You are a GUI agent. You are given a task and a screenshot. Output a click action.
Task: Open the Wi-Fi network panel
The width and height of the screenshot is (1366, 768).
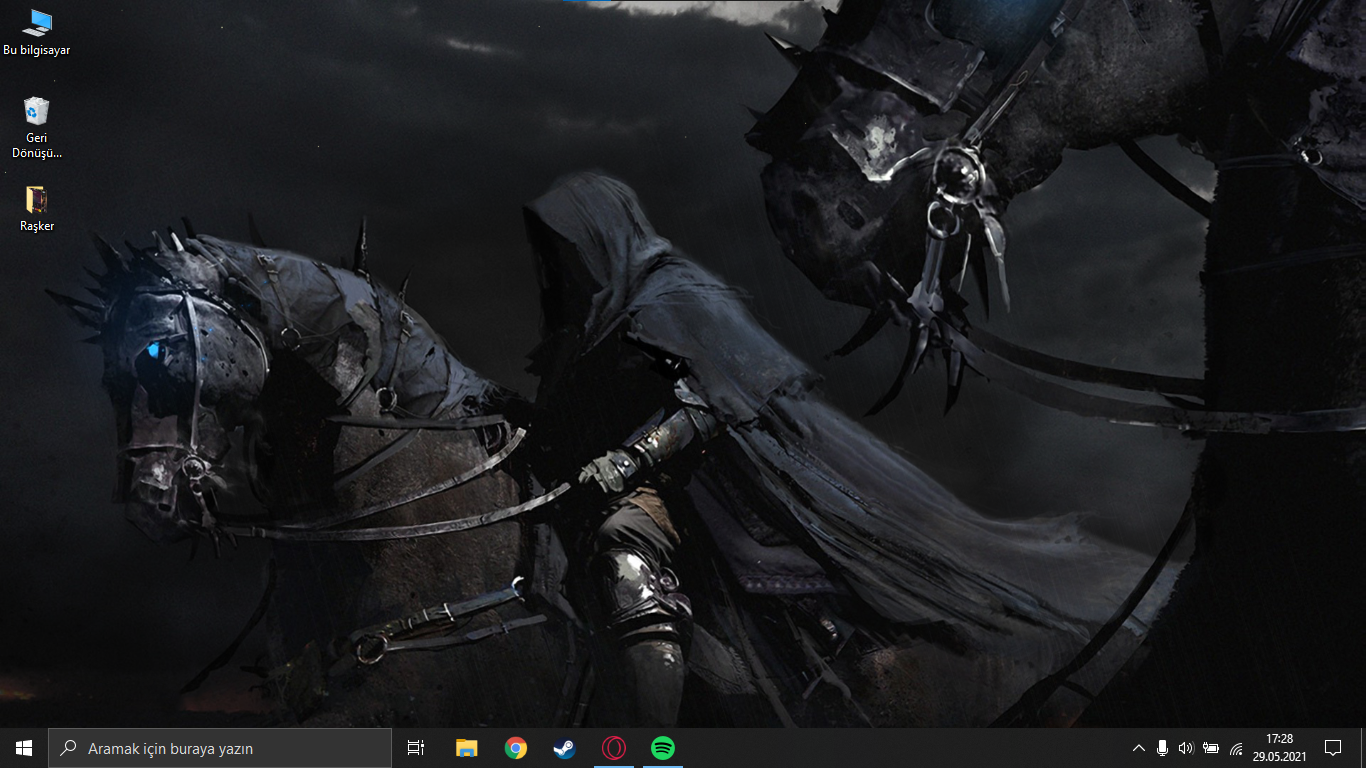pyautogui.click(x=1236, y=748)
